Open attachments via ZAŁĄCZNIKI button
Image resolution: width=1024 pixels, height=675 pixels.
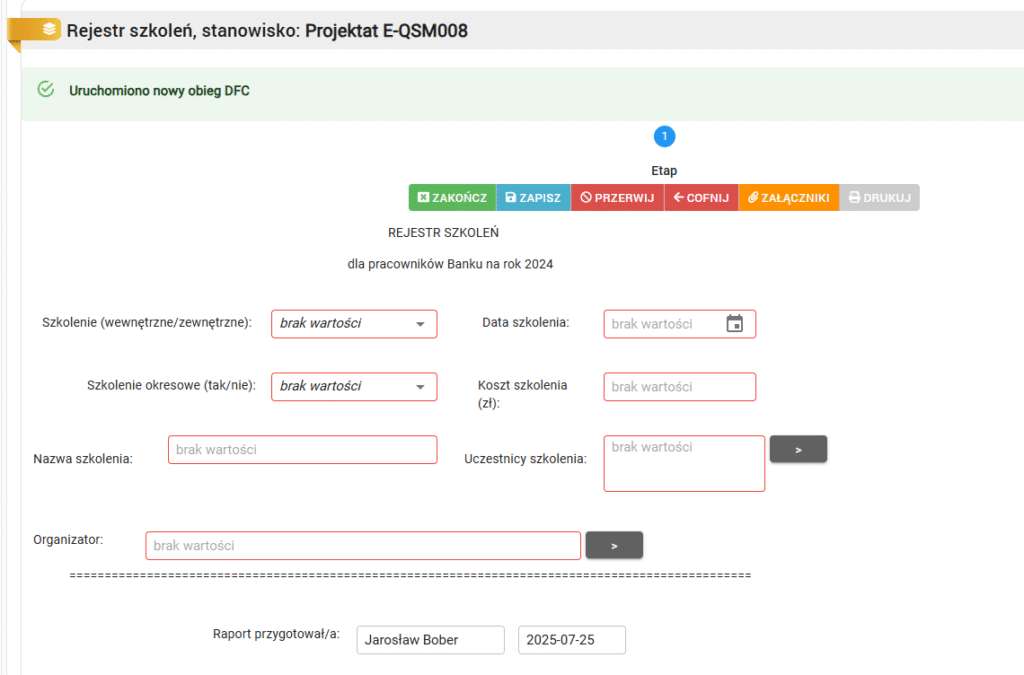coord(788,198)
